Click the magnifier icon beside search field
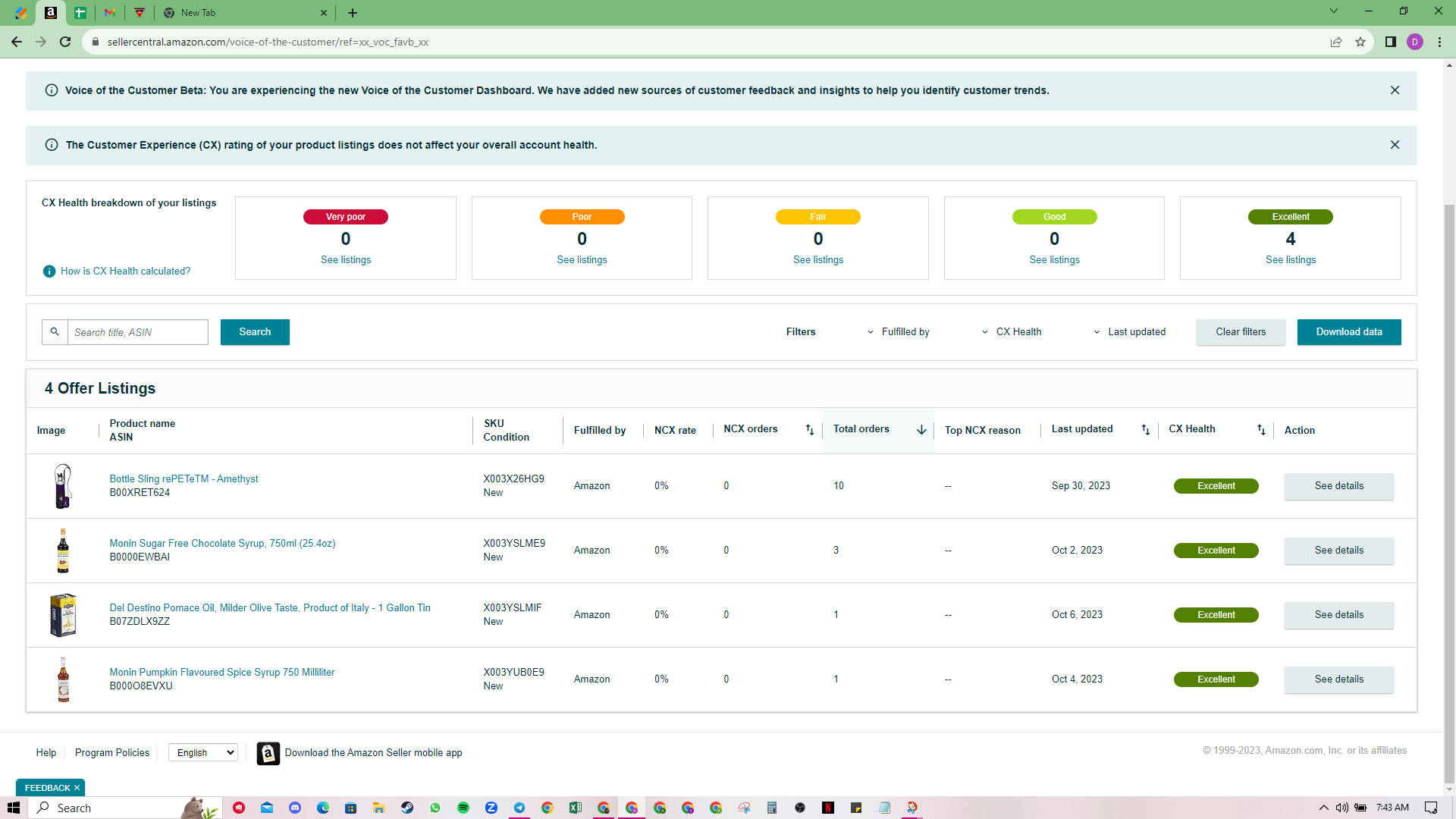Viewport: 1456px width, 819px height. click(x=55, y=332)
